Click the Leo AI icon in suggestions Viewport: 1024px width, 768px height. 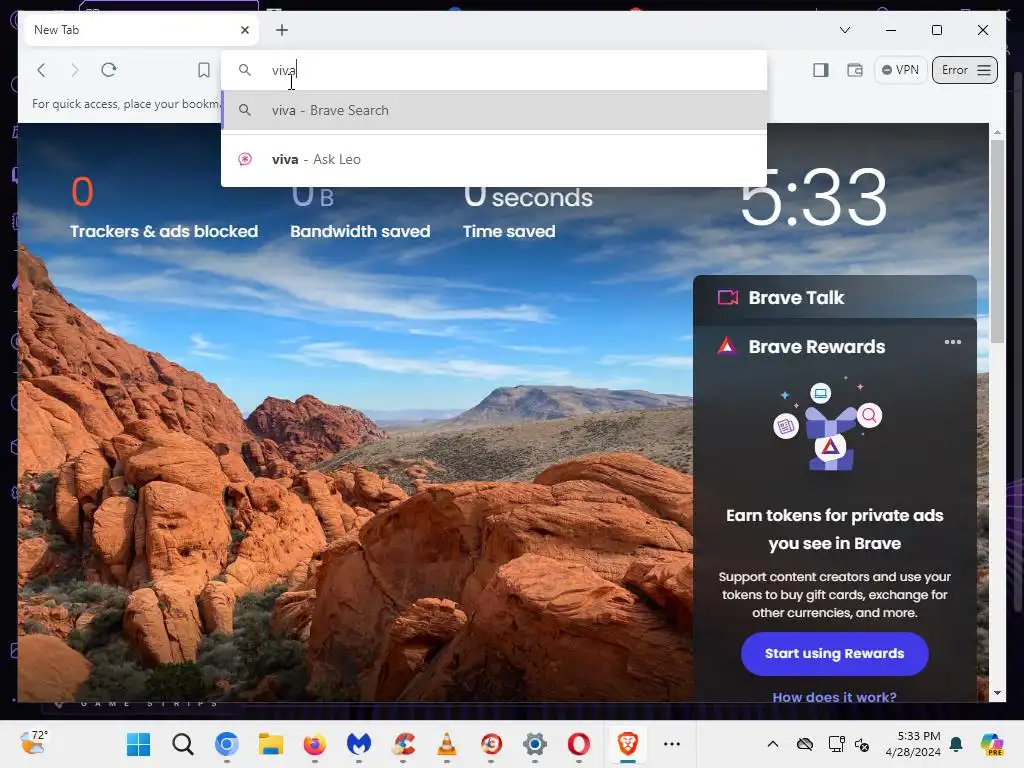[x=245, y=159]
